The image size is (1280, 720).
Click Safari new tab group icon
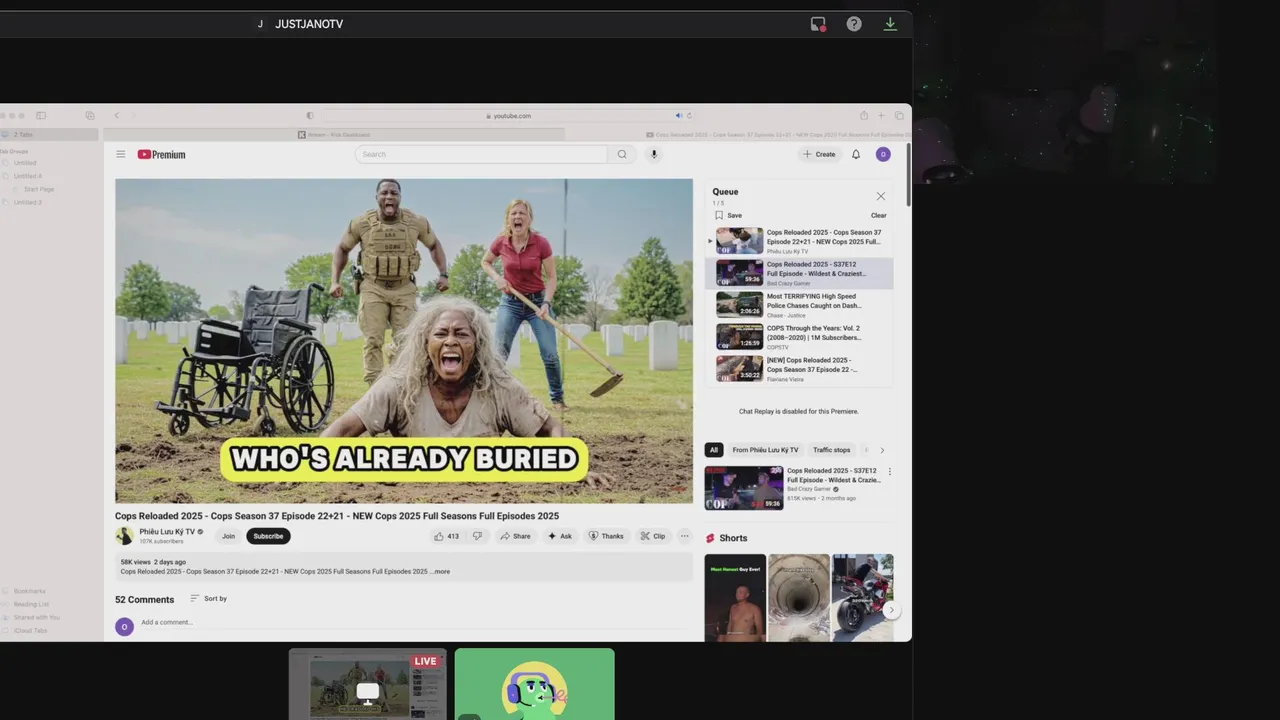tap(90, 116)
